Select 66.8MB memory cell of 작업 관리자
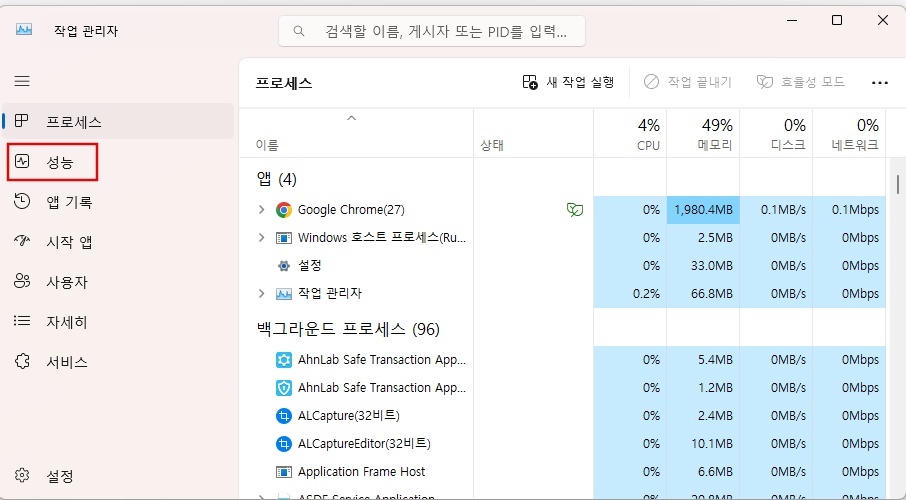This screenshot has height=500, width=906. tap(703, 294)
